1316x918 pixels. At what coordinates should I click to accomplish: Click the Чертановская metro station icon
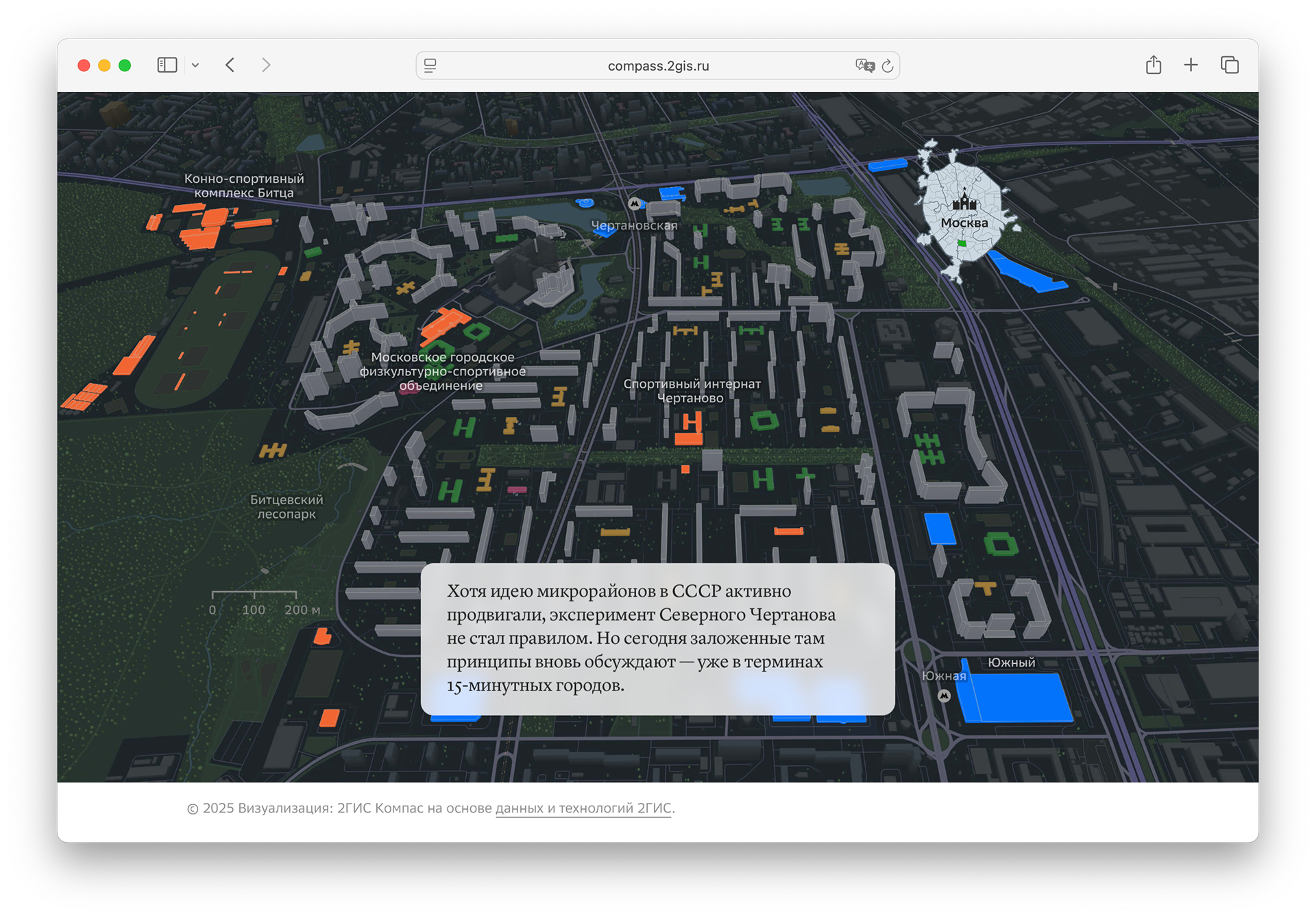click(635, 203)
